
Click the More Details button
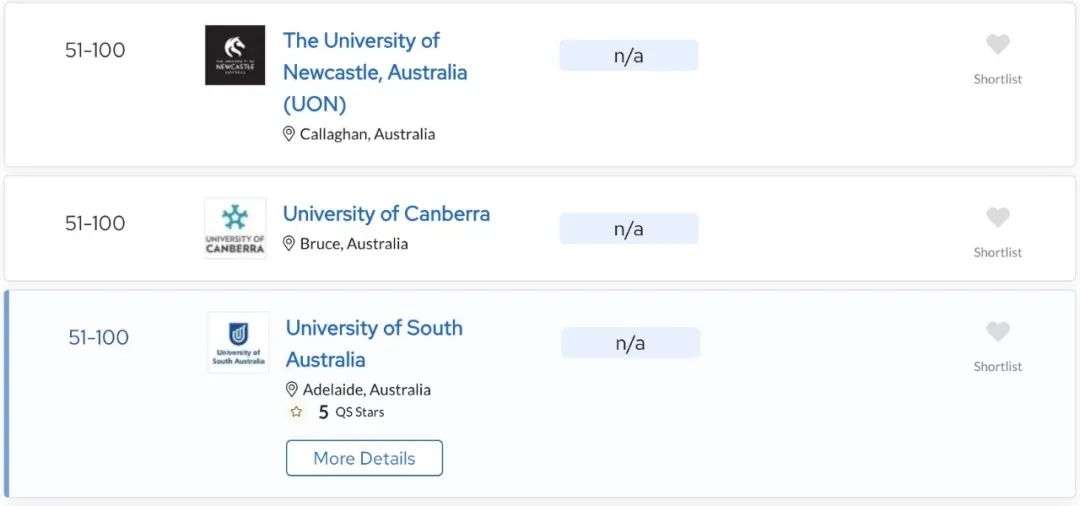pyautogui.click(x=364, y=458)
